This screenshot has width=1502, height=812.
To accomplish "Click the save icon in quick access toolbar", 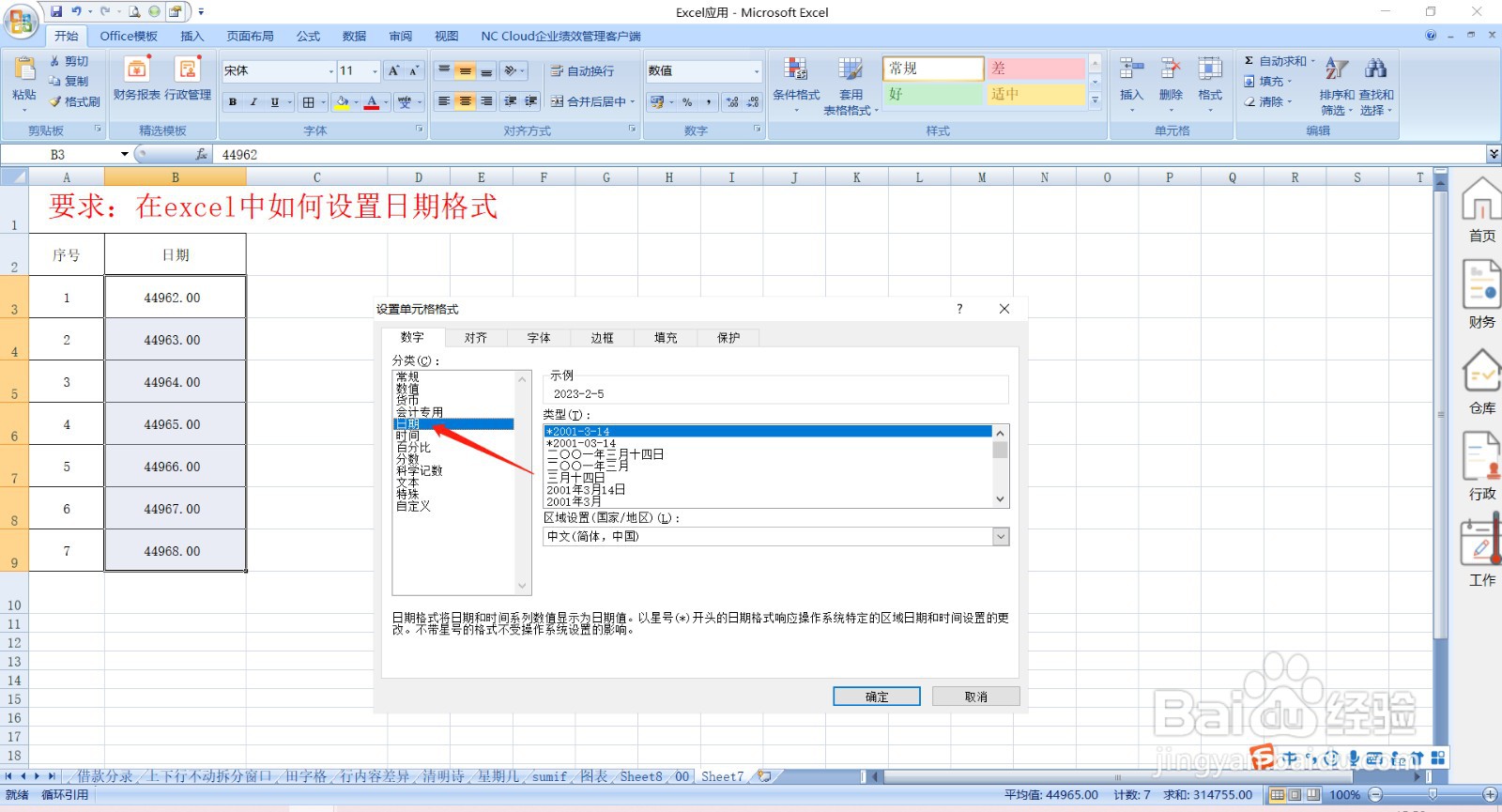I will pyautogui.click(x=56, y=12).
